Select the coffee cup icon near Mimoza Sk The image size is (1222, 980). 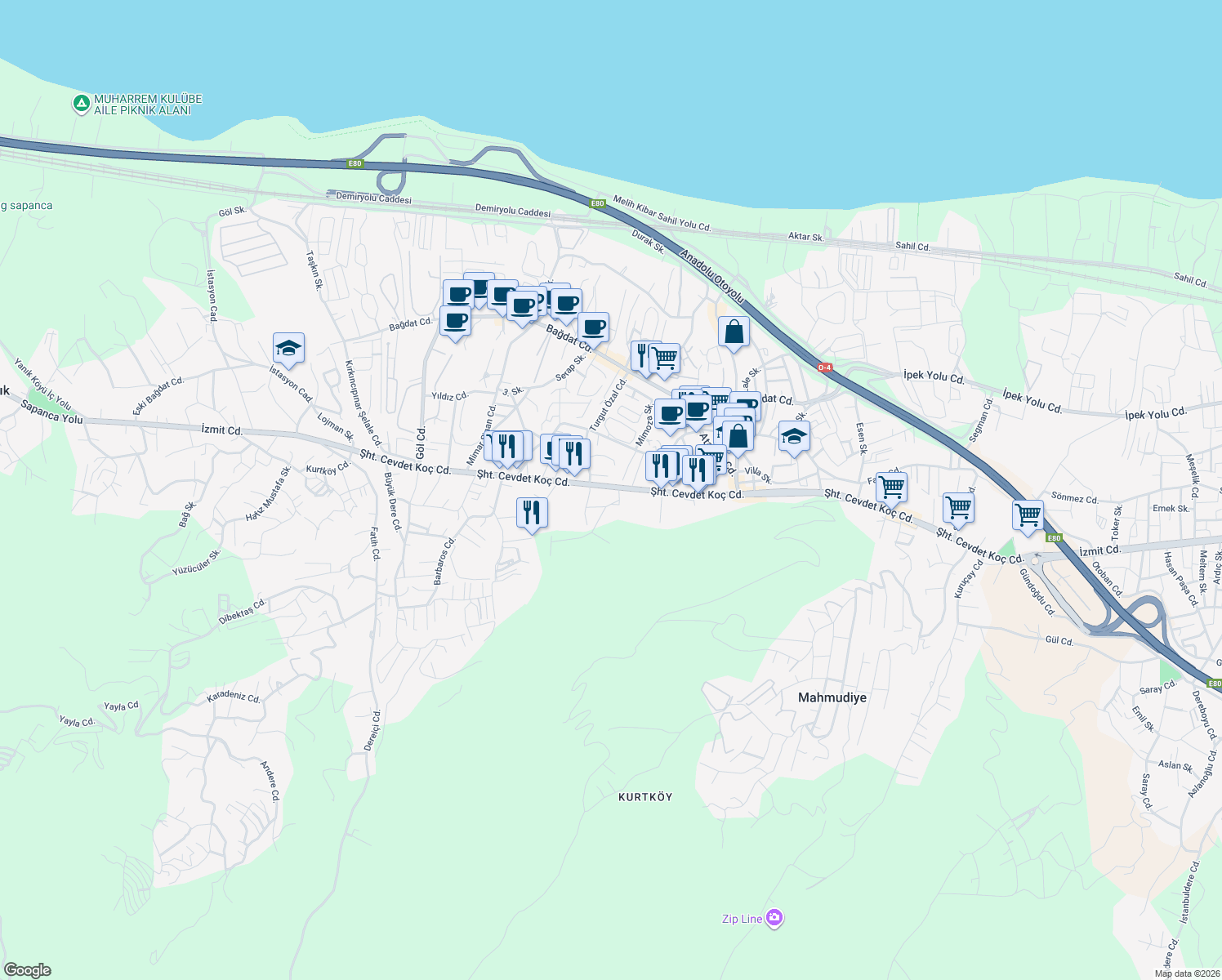click(670, 412)
